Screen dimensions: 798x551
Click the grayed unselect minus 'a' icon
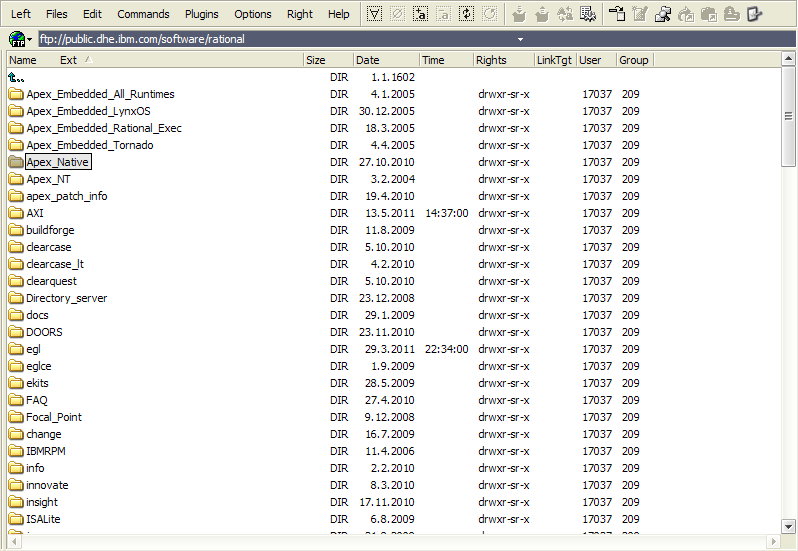pyautogui.click(x=443, y=14)
